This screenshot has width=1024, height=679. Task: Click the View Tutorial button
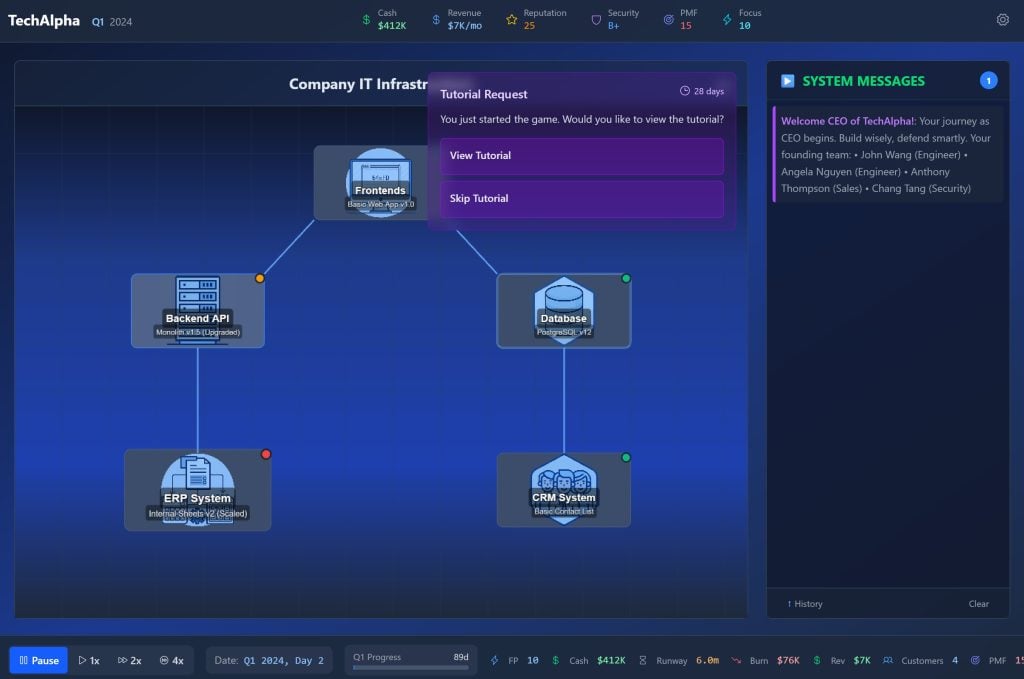pos(582,156)
